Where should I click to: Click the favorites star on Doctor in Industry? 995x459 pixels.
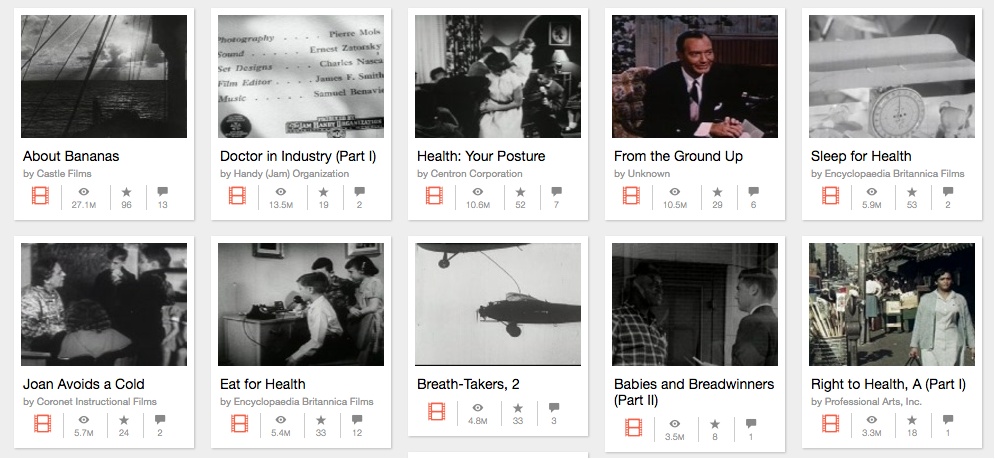click(323, 191)
